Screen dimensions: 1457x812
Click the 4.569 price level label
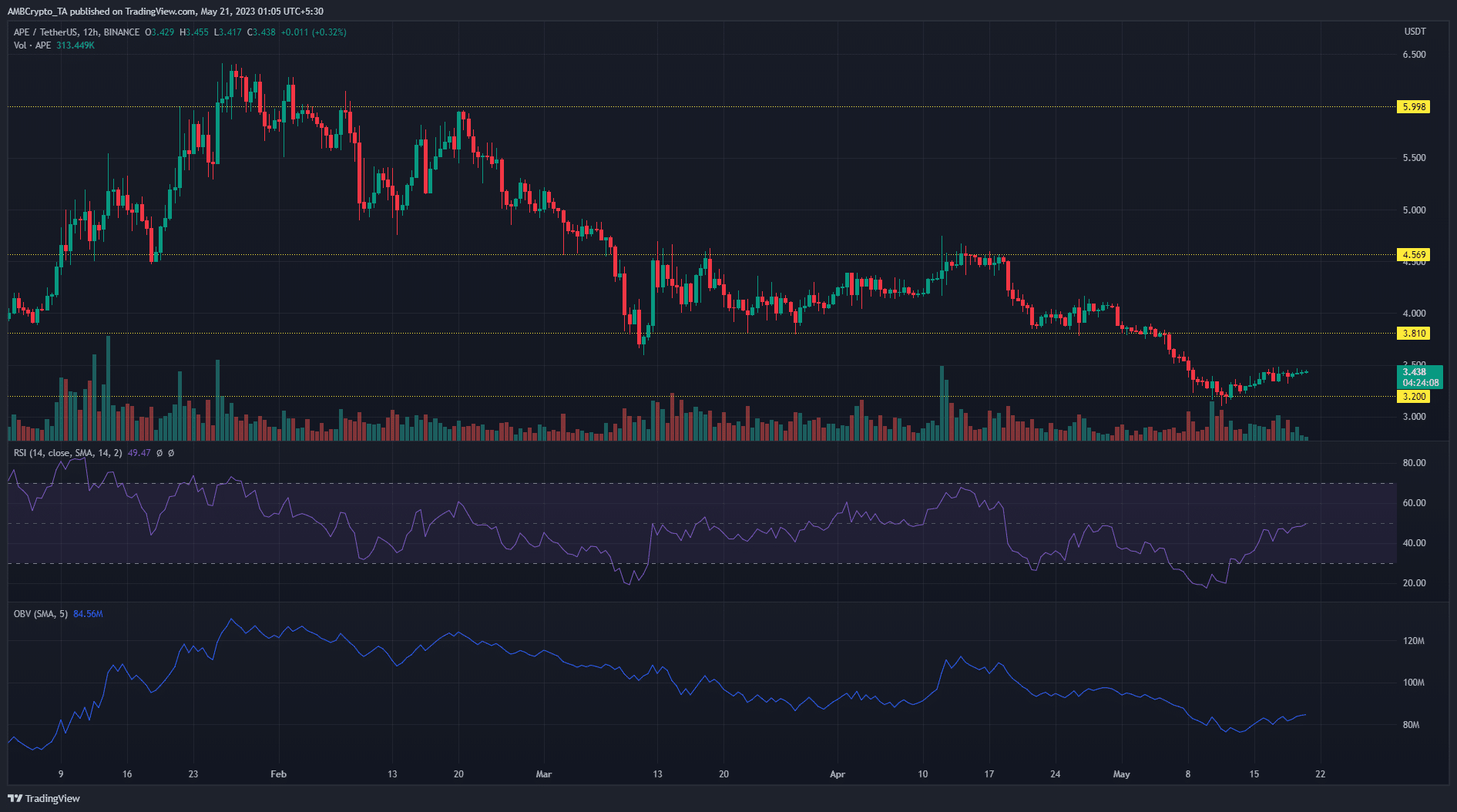pyautogui.click(x=1413, y=255)
